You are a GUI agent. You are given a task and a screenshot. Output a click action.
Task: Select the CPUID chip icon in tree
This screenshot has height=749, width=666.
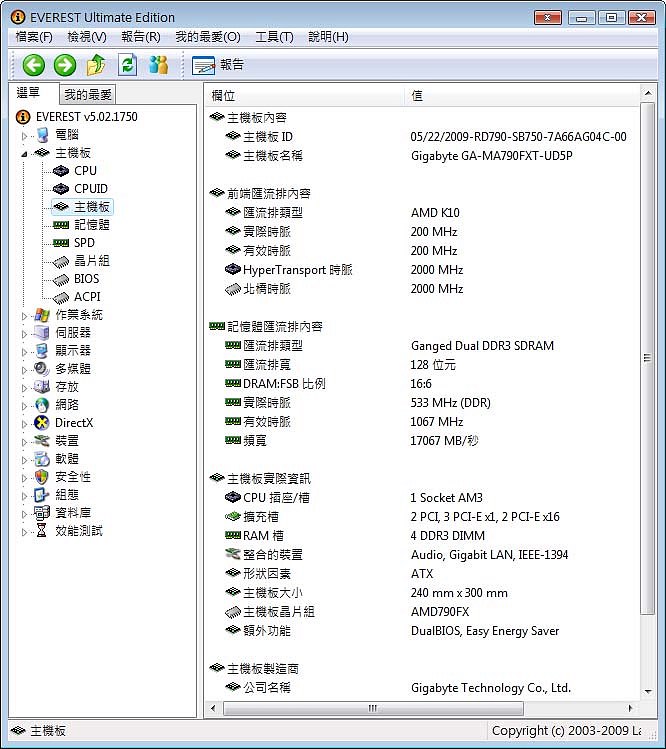click(61, 189)
